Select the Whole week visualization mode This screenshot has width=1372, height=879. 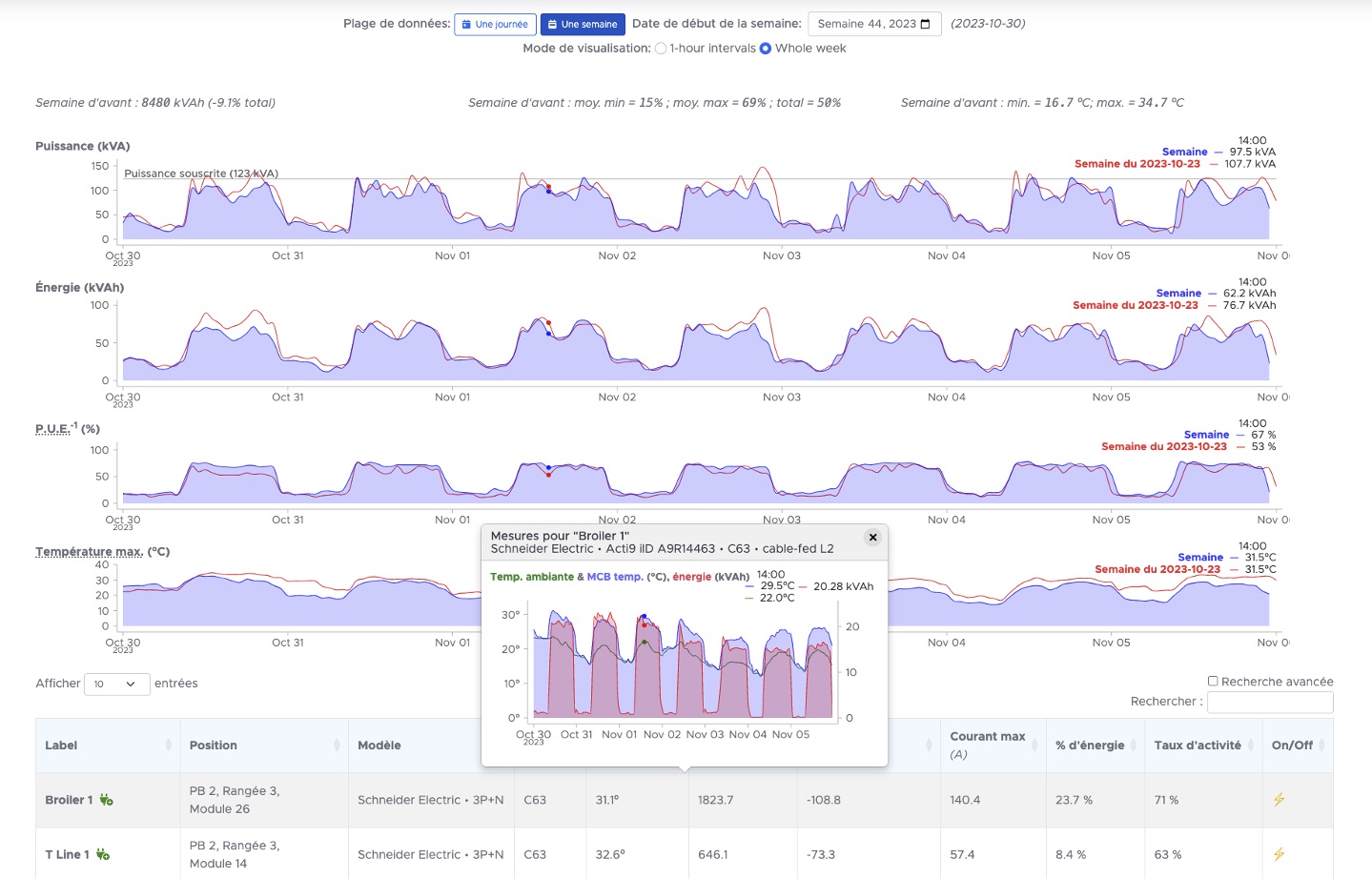[x=765, y=49]
